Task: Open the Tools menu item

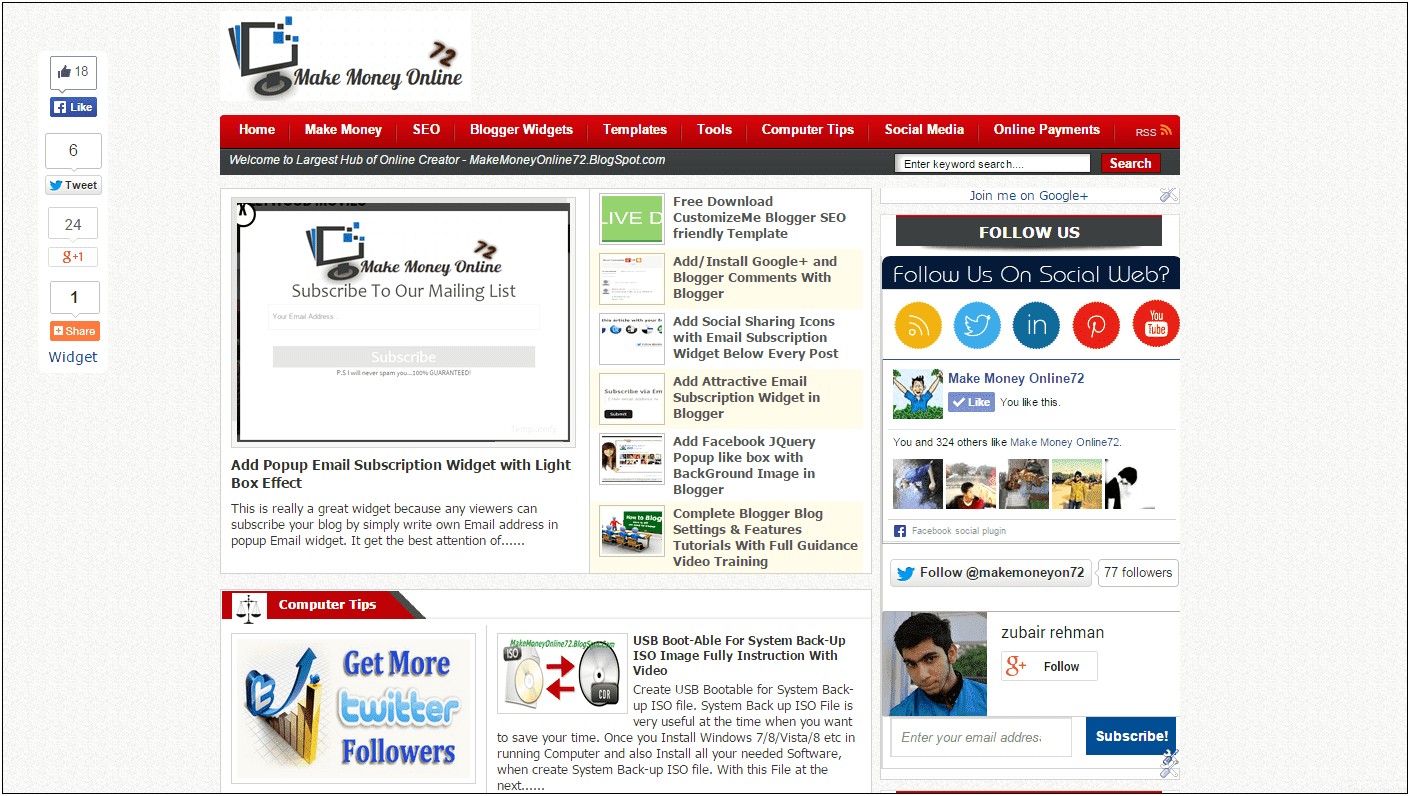Action: pyautogui.click(x=714, y=130)
